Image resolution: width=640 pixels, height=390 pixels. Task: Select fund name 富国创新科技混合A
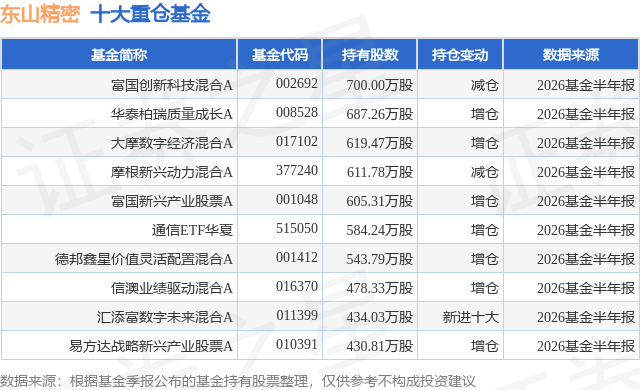tap(172, 85)
